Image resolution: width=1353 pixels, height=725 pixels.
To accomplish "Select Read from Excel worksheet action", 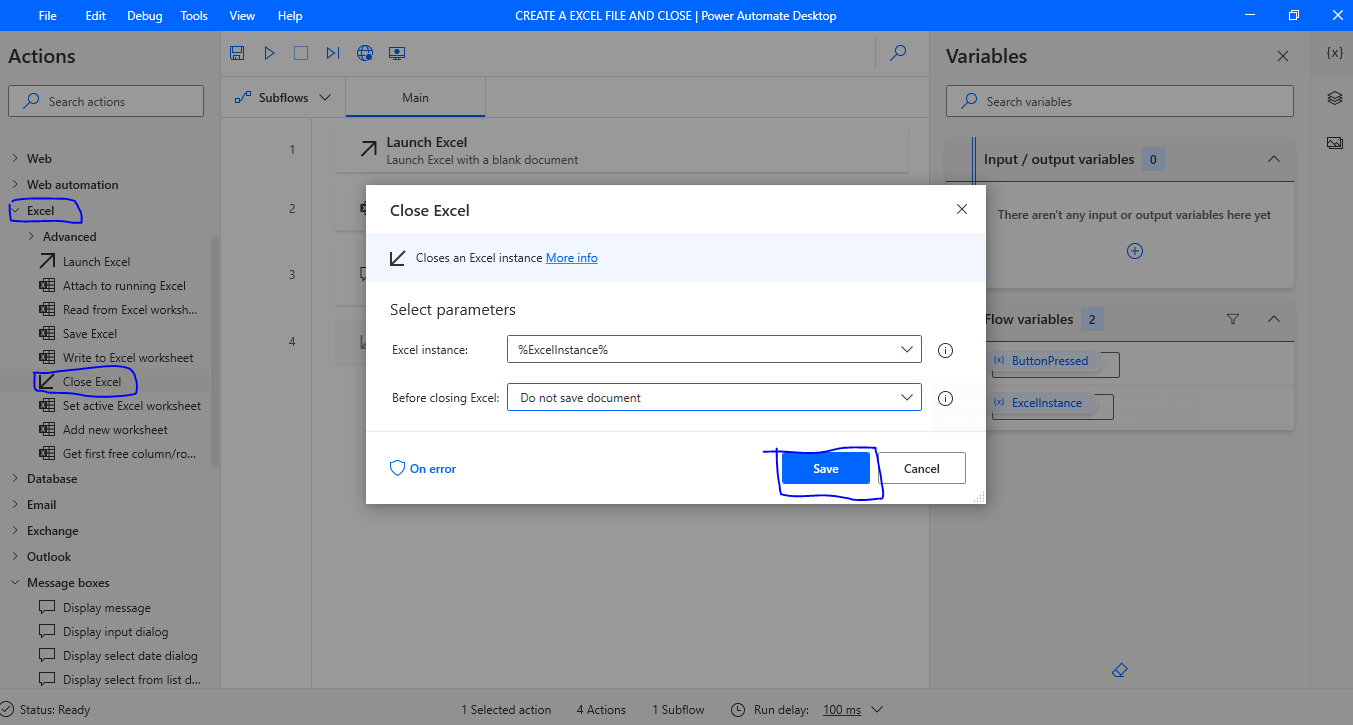I will click(130, 310).
